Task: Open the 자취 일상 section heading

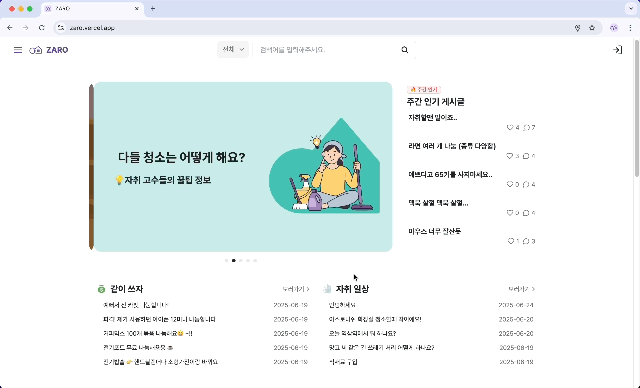Action: (x=352, y=289)
